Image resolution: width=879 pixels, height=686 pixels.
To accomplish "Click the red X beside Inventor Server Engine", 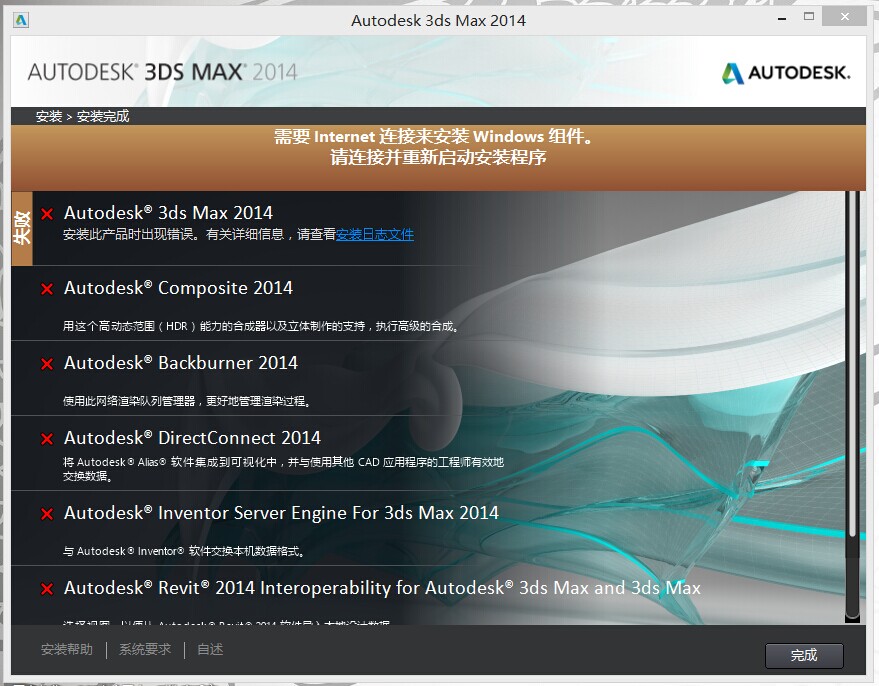I will tap(47, 514).
